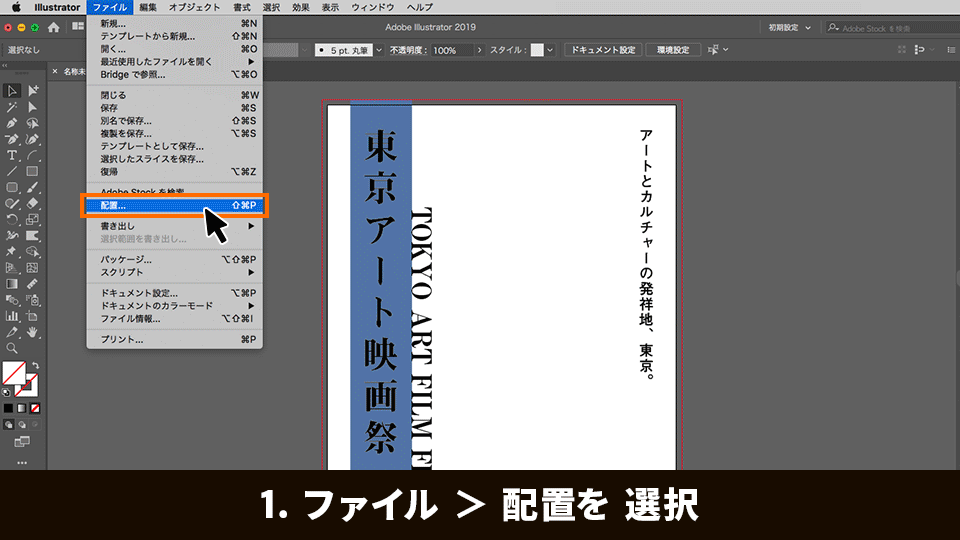Select the Lasso tool
This screenshot has height=540, width=960.
pos(32,123)
